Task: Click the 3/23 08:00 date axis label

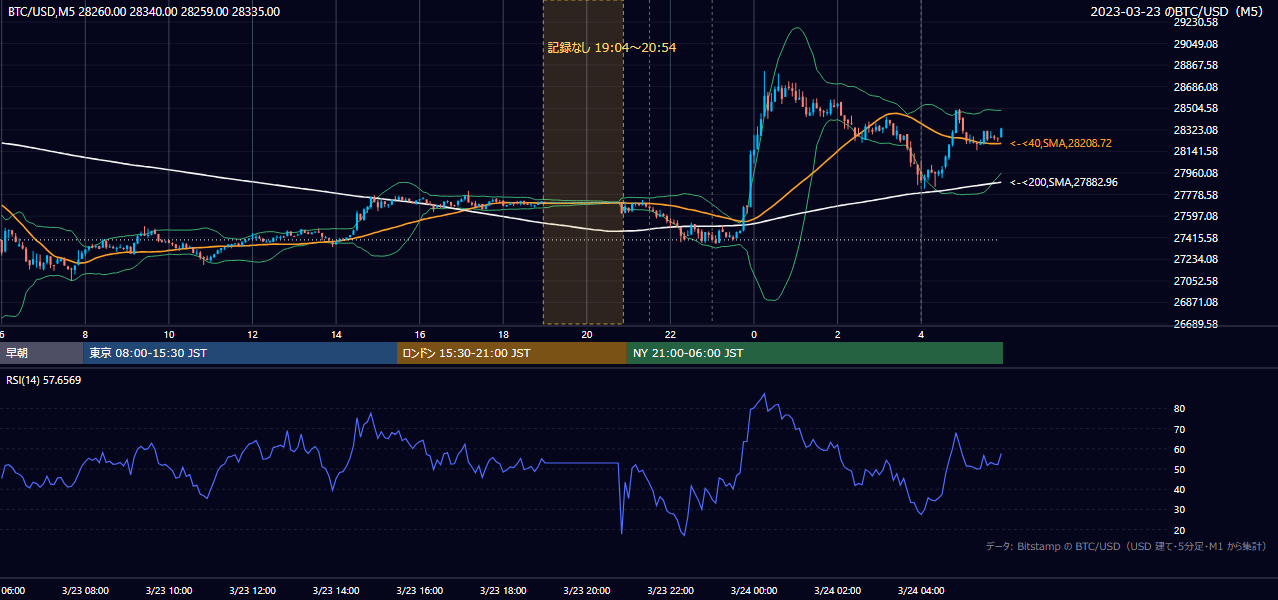Action: [85, 591]
